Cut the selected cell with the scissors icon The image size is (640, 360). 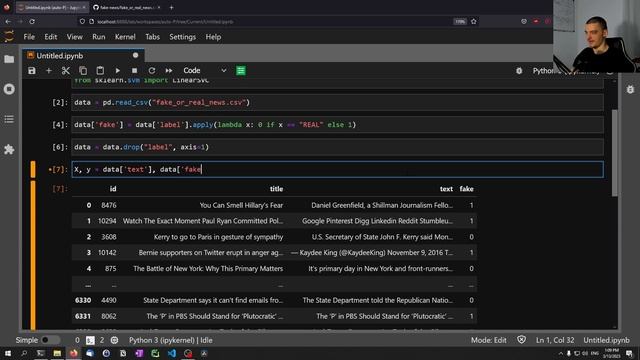(66, 71)
